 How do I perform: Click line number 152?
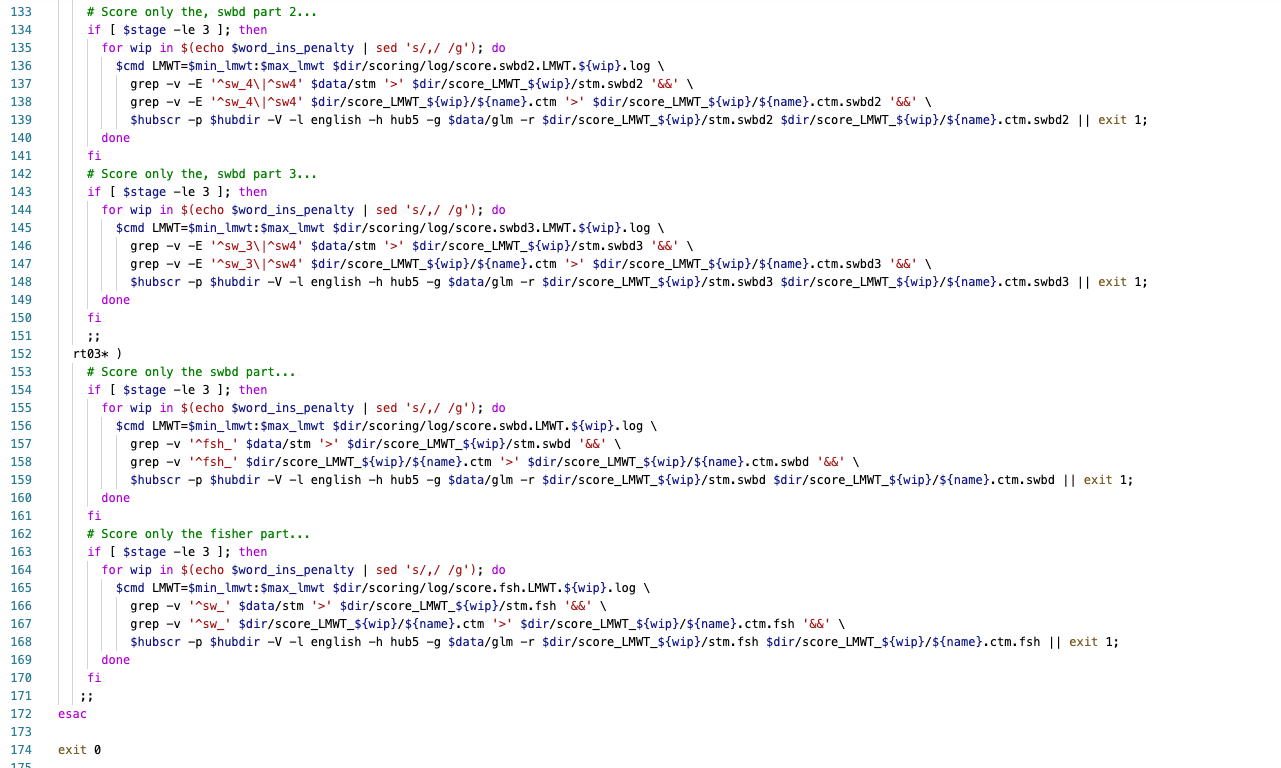coord(22,353)
